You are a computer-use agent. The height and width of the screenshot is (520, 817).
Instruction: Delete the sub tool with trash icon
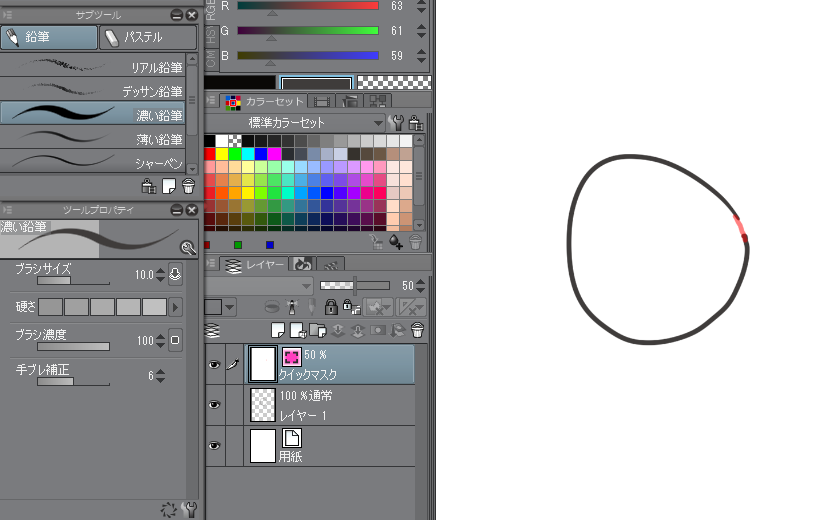coord(189,186)
